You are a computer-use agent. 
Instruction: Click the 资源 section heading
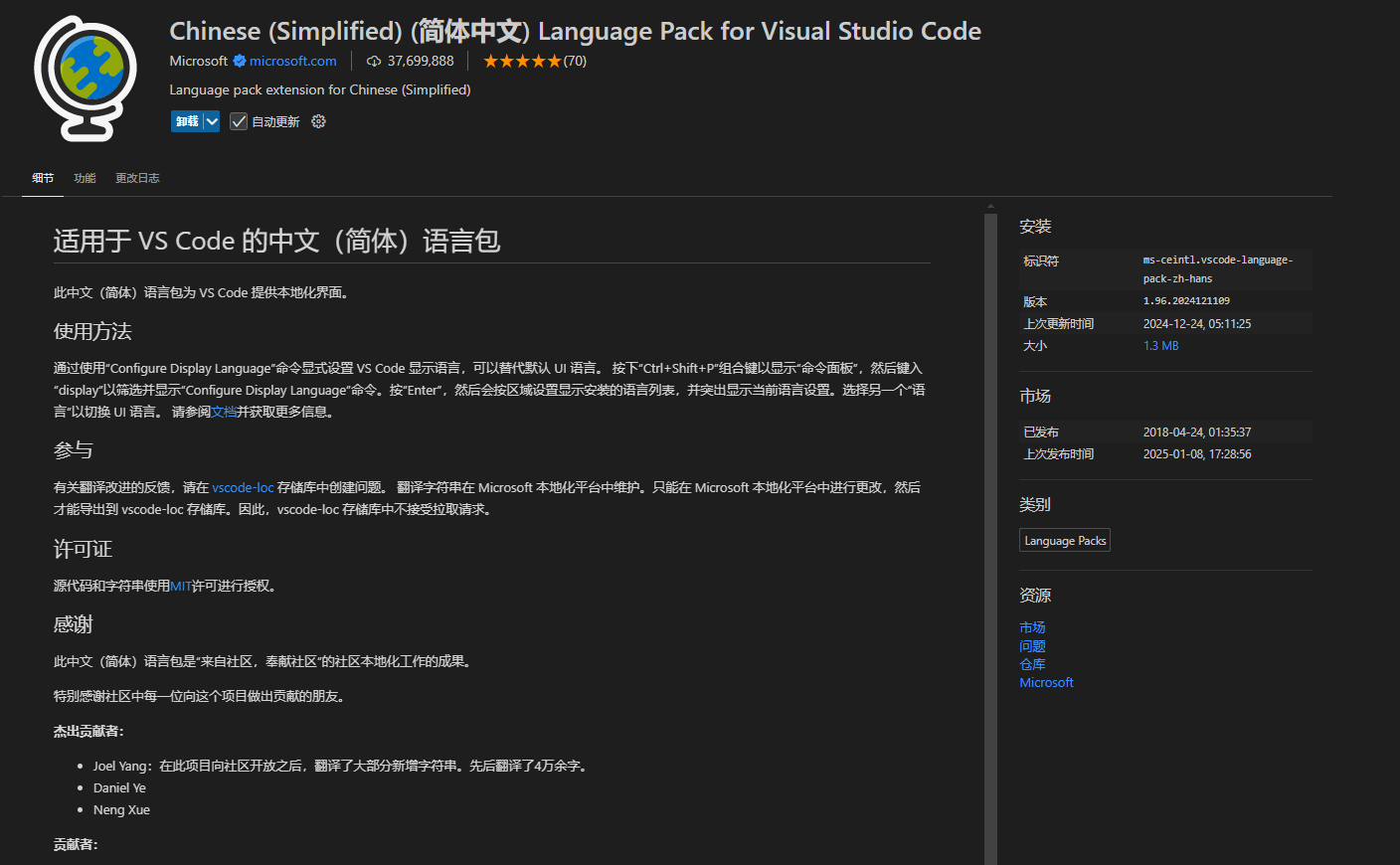point(1035,595)
